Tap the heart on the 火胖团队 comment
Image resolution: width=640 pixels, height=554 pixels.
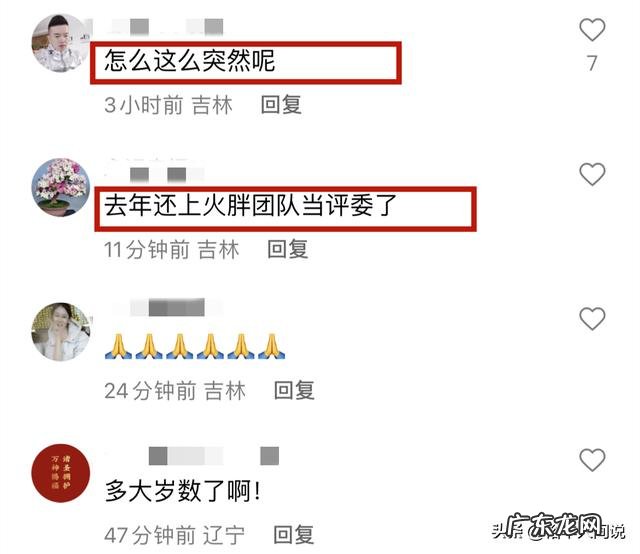tap(592, 174)
